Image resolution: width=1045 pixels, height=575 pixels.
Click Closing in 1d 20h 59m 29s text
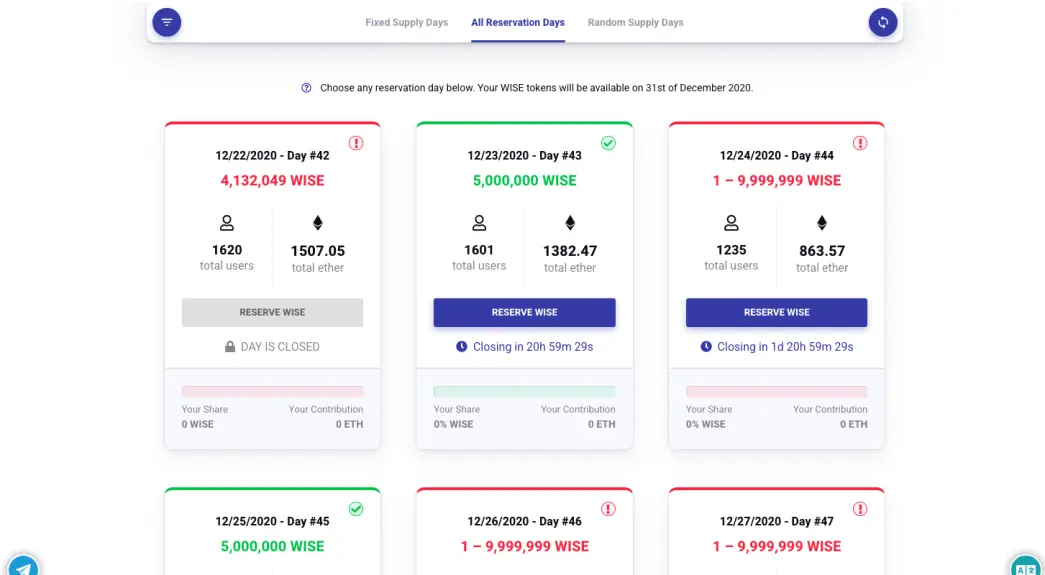(785, 346)
